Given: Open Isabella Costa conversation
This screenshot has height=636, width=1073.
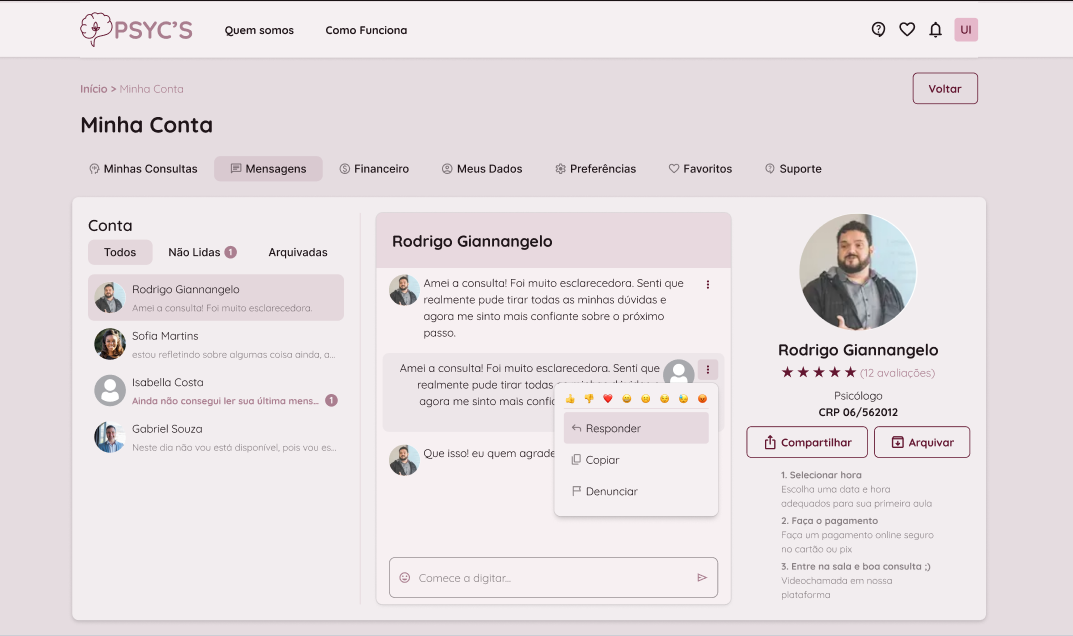Looking at the screenshot, I should [x=216, y=390].
